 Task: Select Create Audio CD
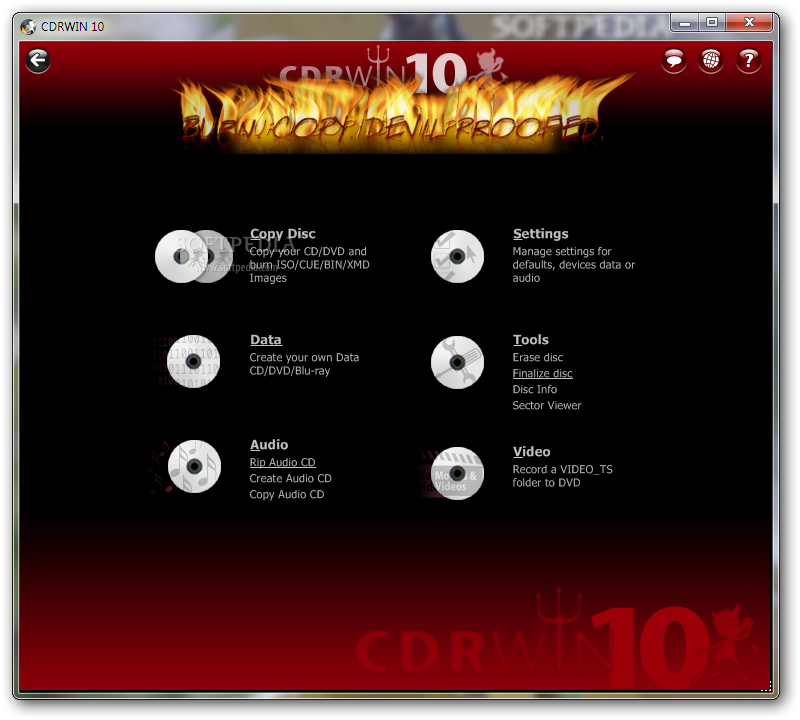point(290,479)
